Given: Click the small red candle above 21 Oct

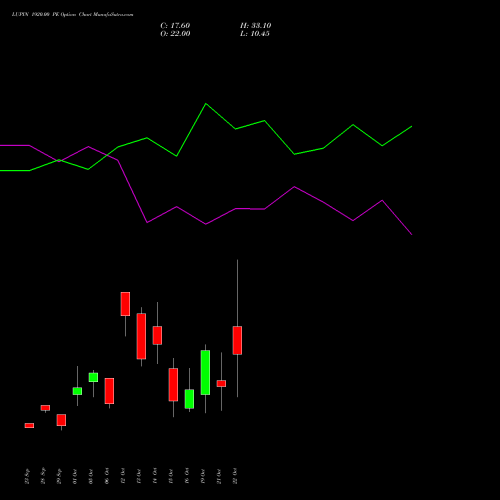Looking at the screenshot, I should click(x=221, y=383).
